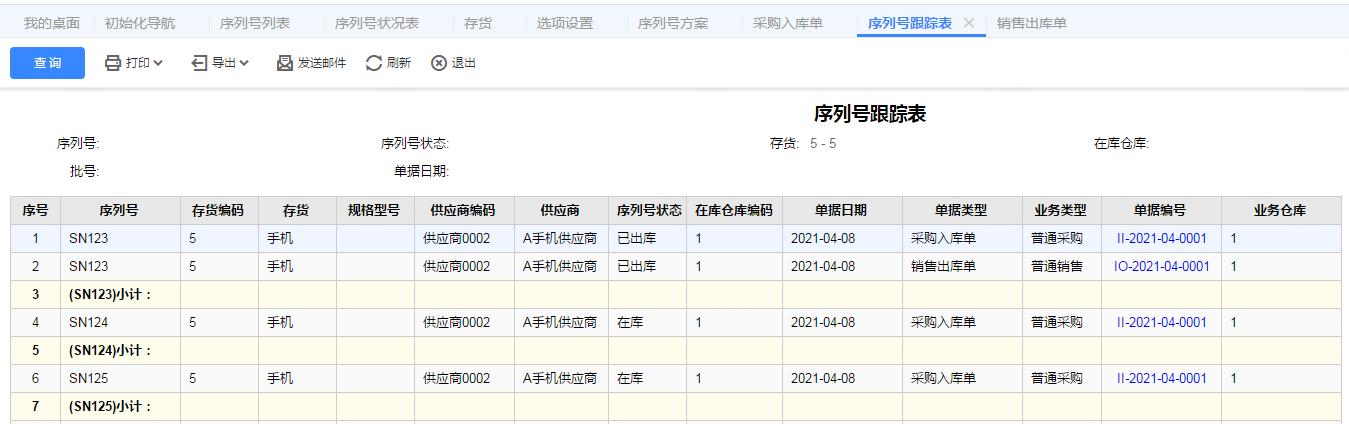The image size is (1349, 424).
Task: Select the (SN124)小计 subtotal row
Action: [110, 351]
